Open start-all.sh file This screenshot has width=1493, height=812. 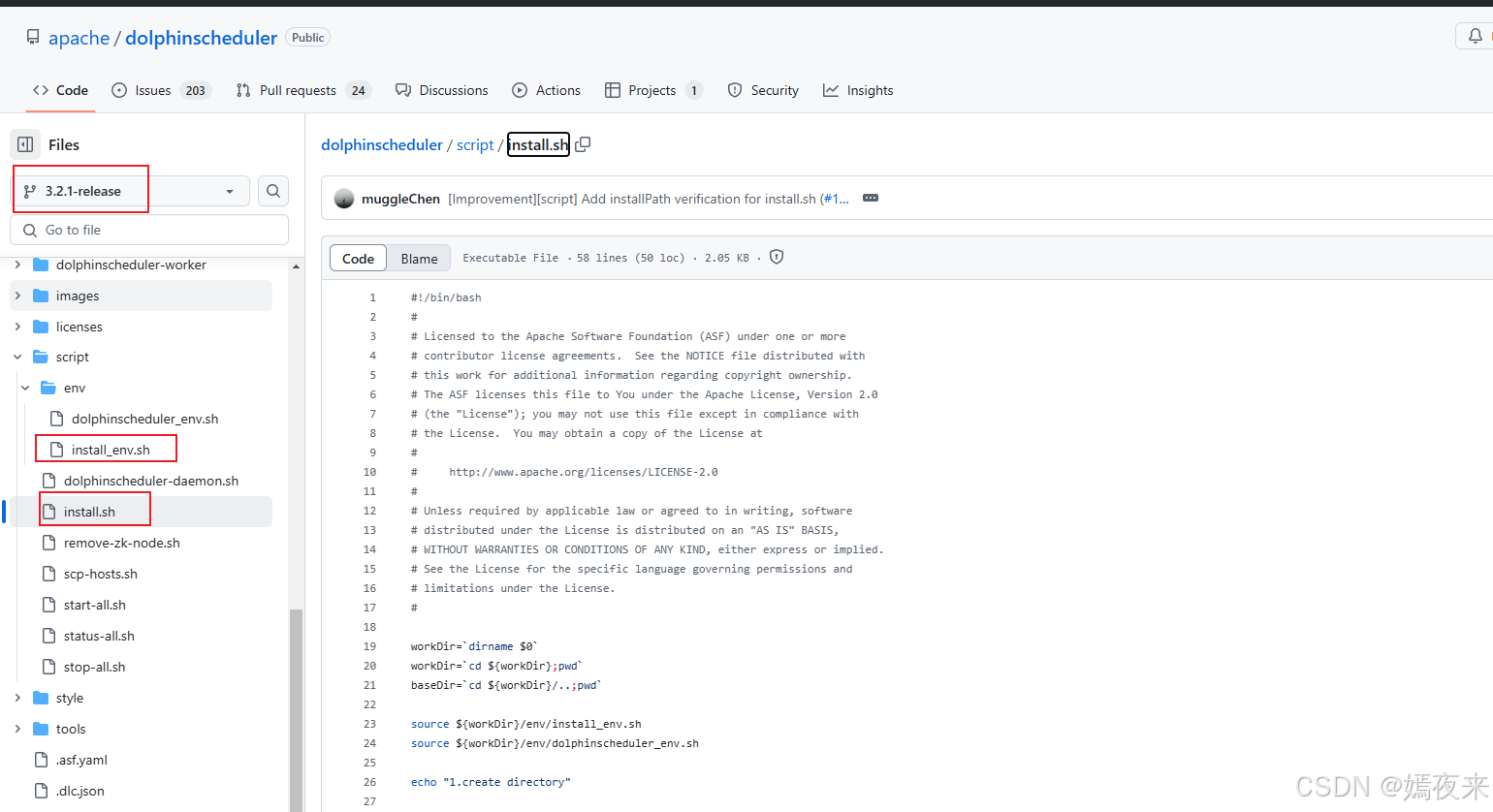94,605
